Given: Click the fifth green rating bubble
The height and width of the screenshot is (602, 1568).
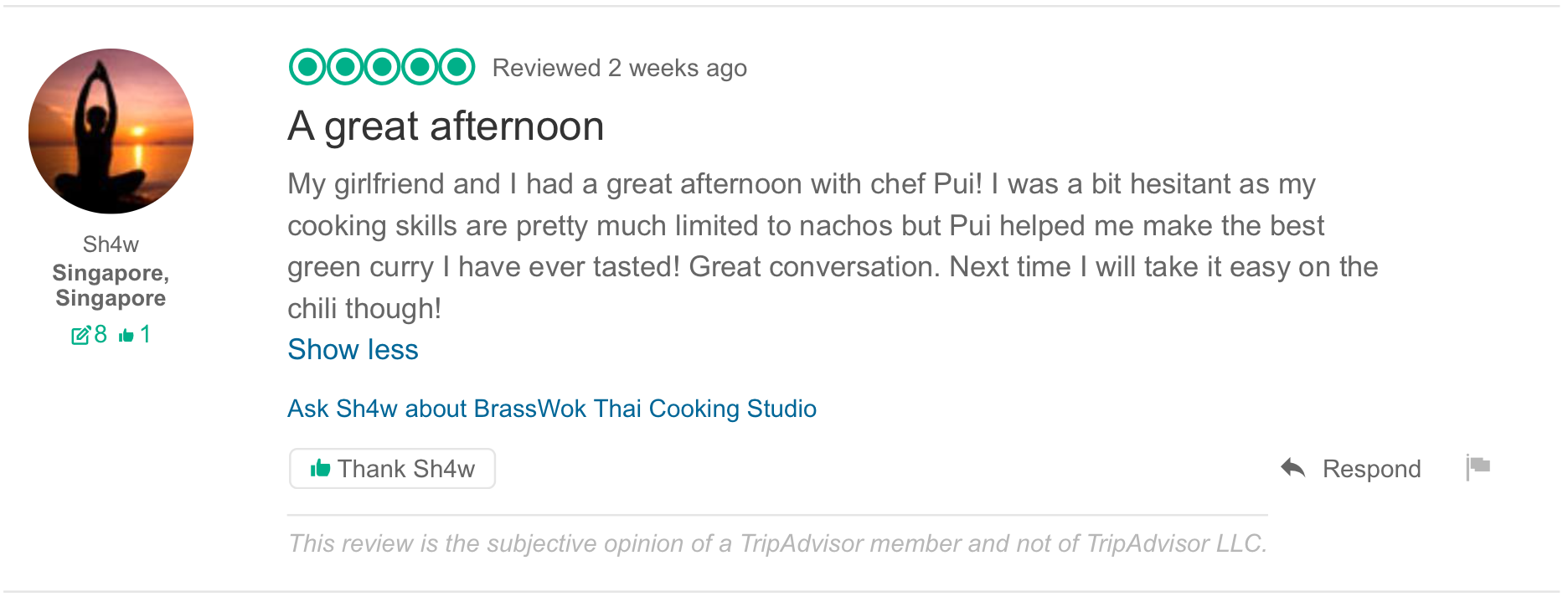Looking at the screenshot, I should pos(456,67).
